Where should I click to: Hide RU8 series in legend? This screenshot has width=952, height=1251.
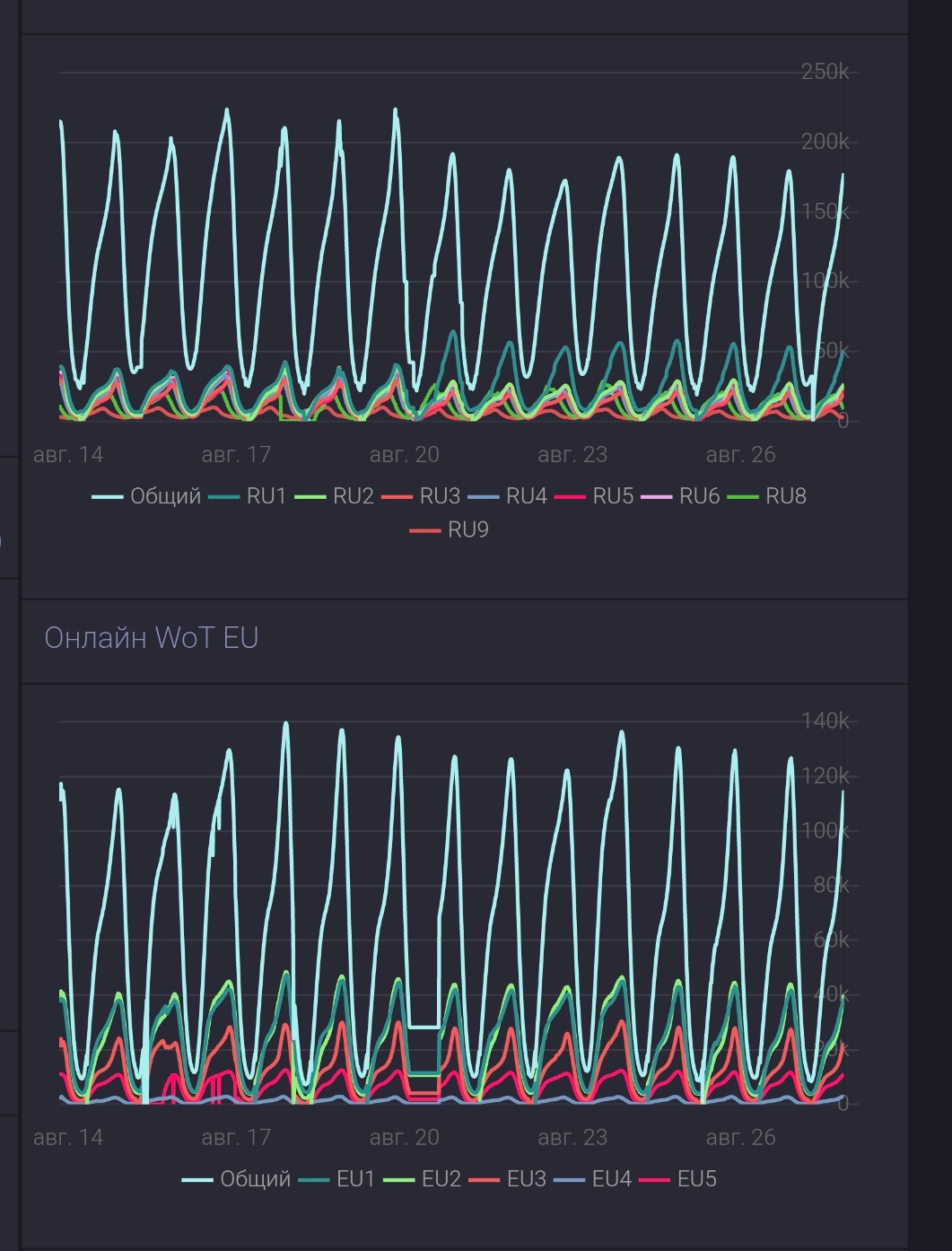pos(767,496)
